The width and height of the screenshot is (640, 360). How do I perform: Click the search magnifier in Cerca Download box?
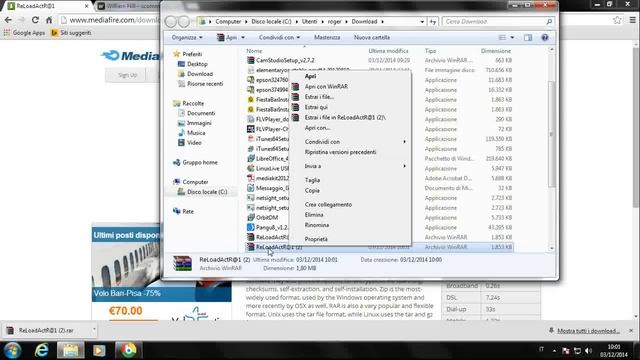[x=549, y=22]
